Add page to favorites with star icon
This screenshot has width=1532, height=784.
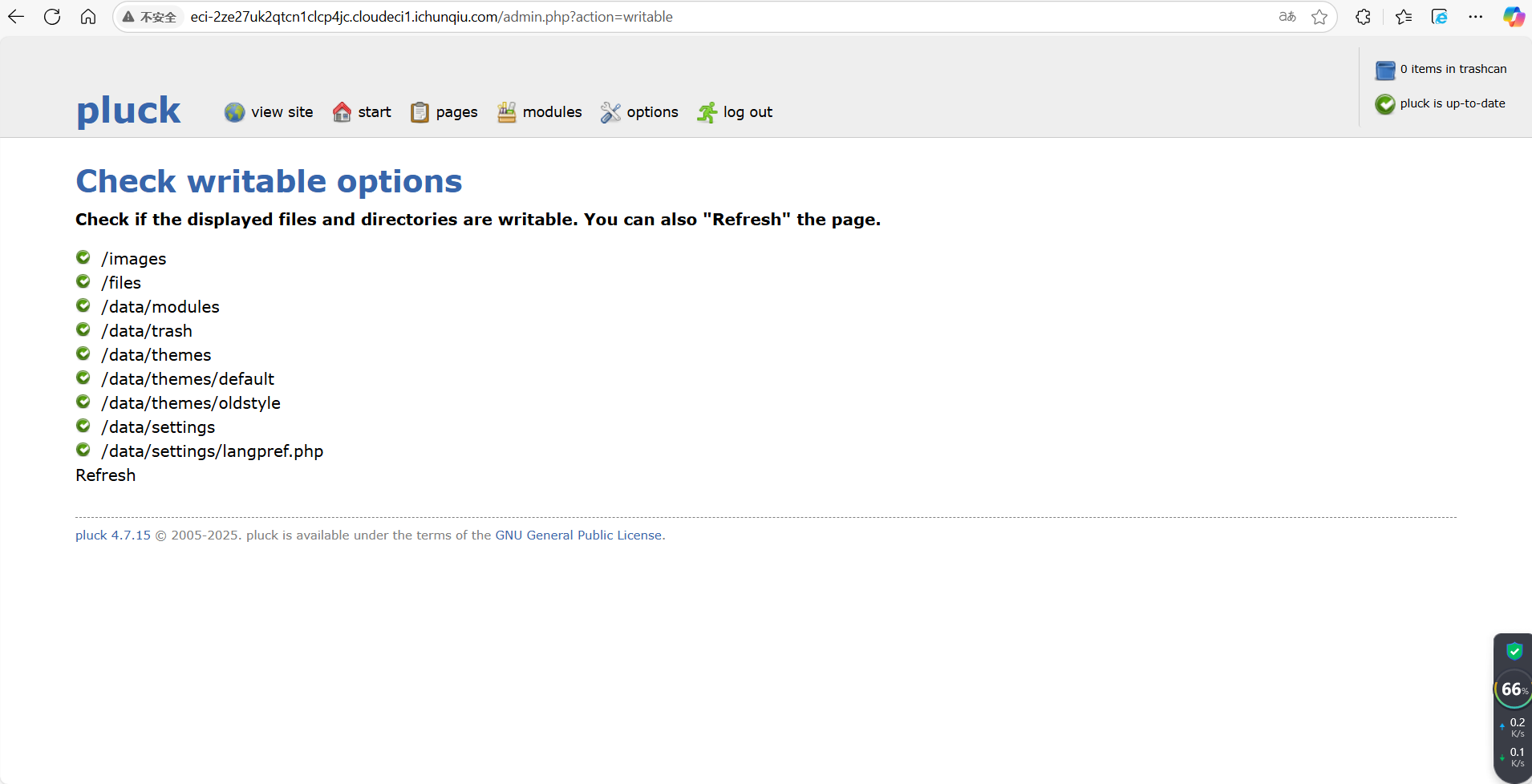pyautogui.click(x=1319, y=17)
